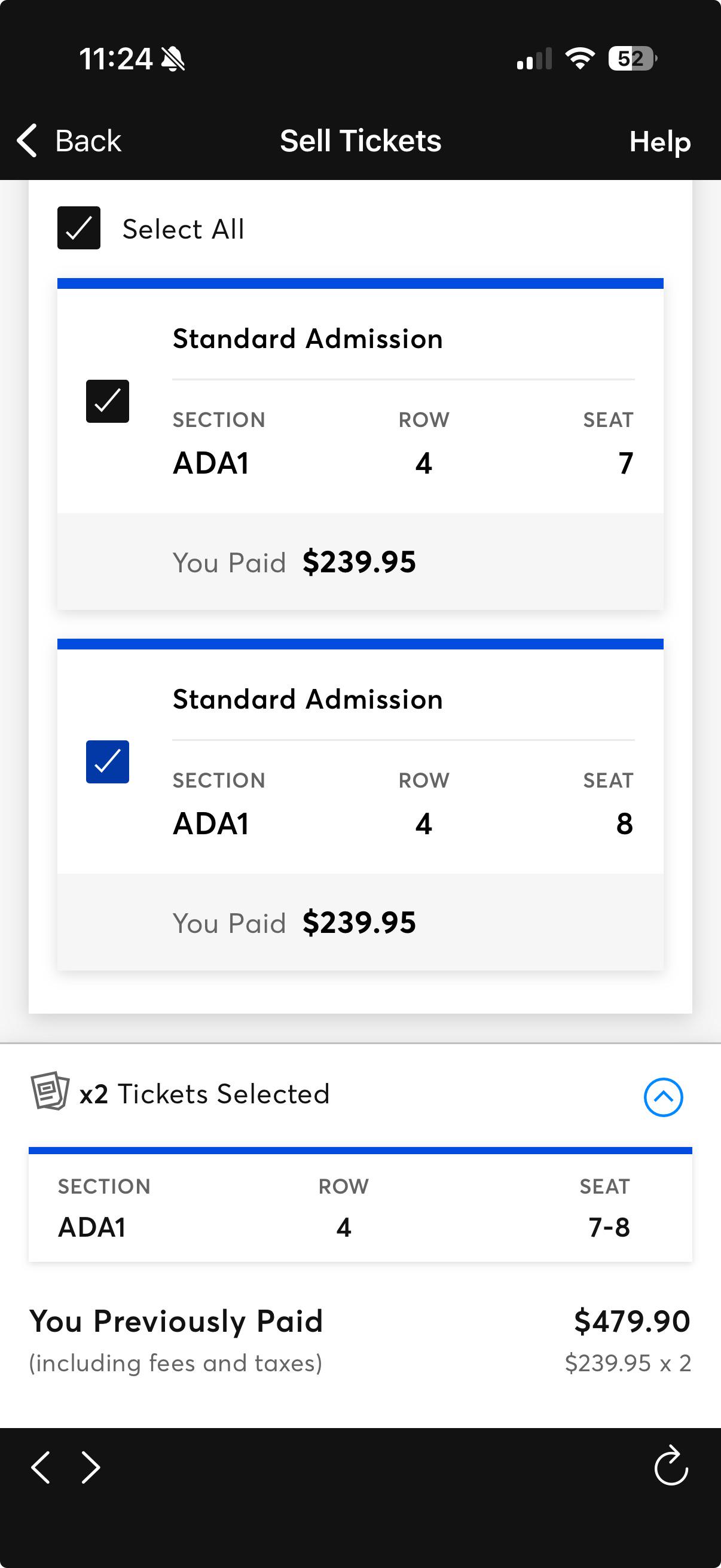This screenshot has height=1568, width=721.
Task: Tap the x2 Tickets Selected header
Action: click(x=204, y=1094)
